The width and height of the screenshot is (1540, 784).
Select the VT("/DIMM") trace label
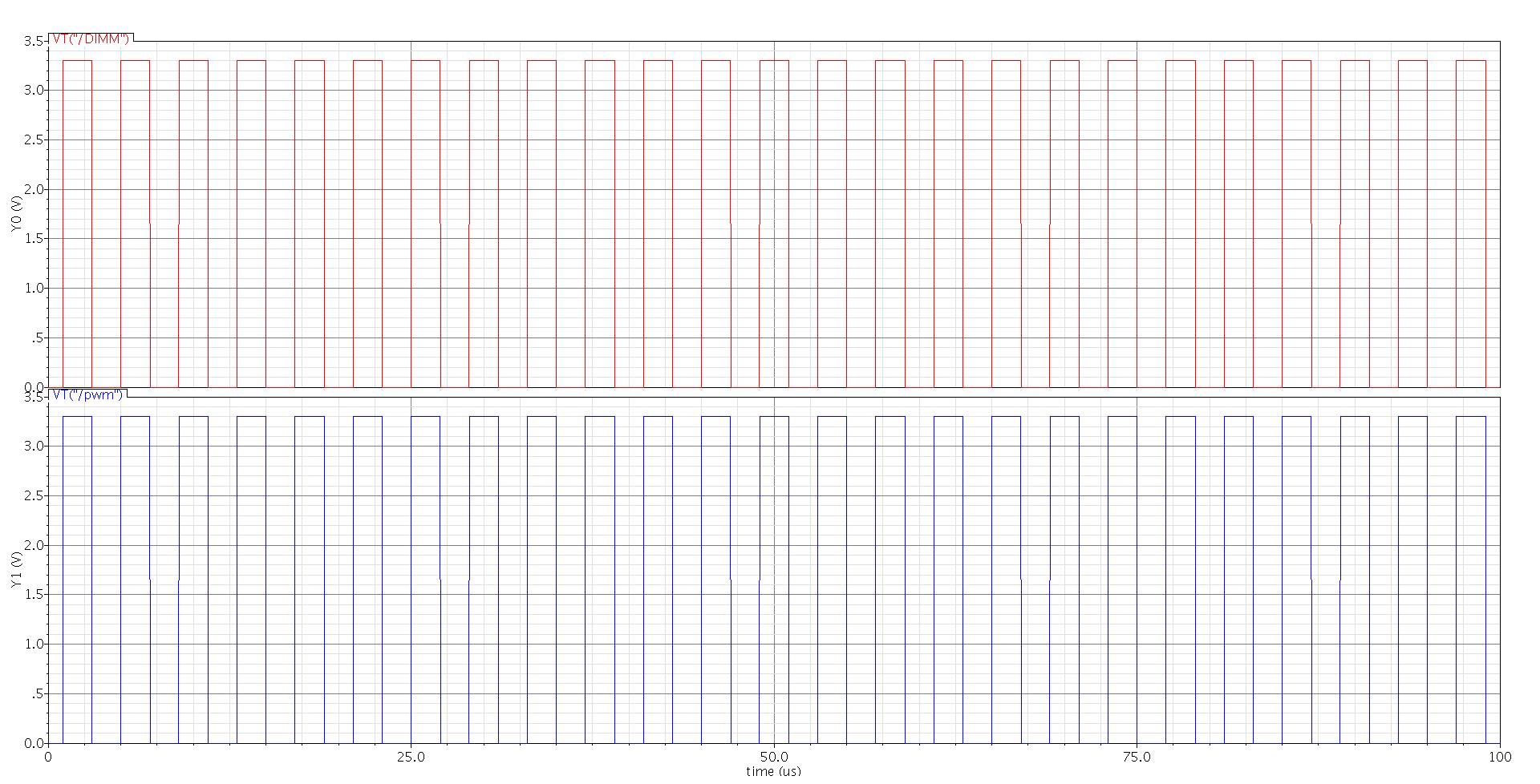pos(91,38)
